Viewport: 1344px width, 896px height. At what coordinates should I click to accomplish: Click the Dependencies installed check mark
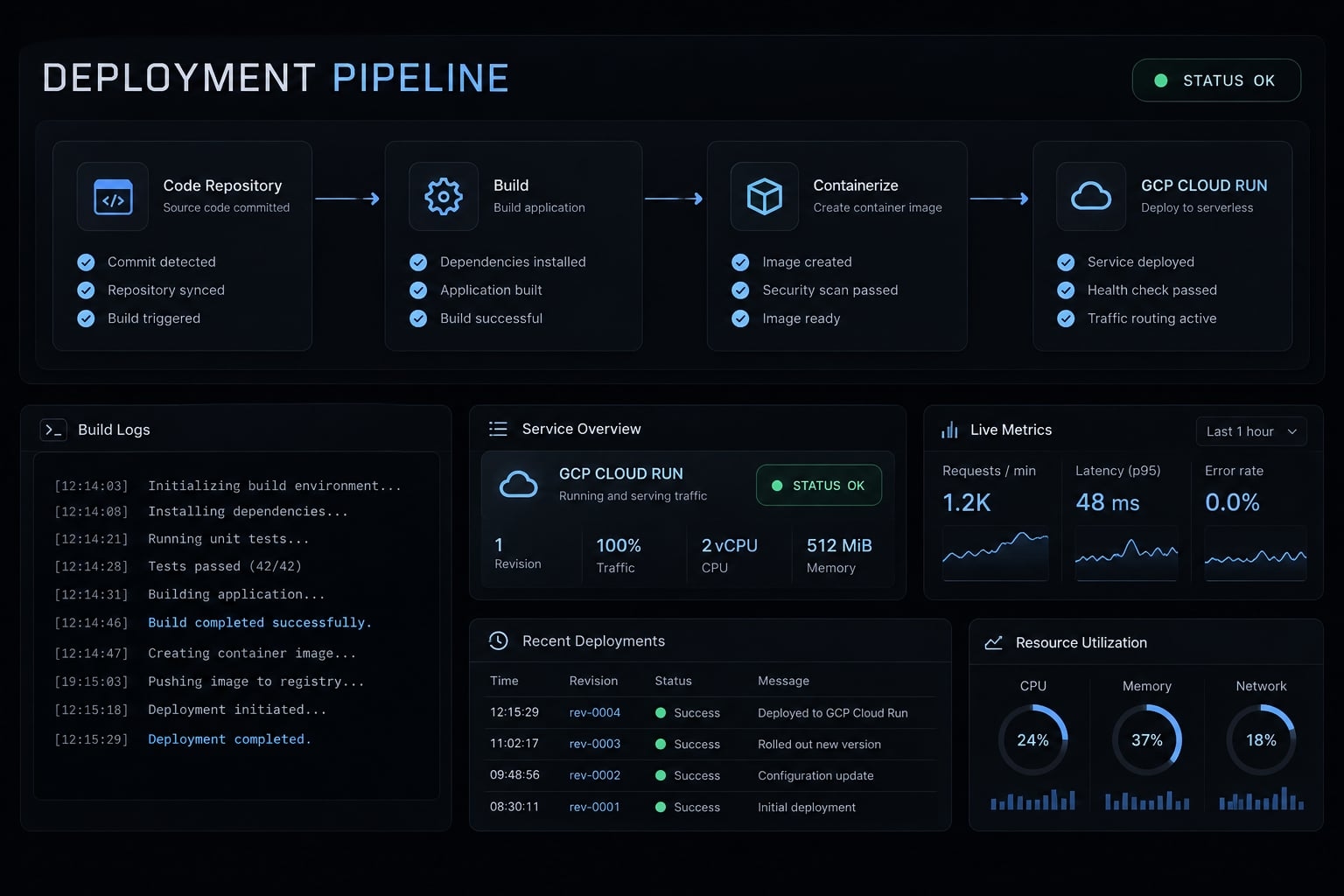click(418, 262)
